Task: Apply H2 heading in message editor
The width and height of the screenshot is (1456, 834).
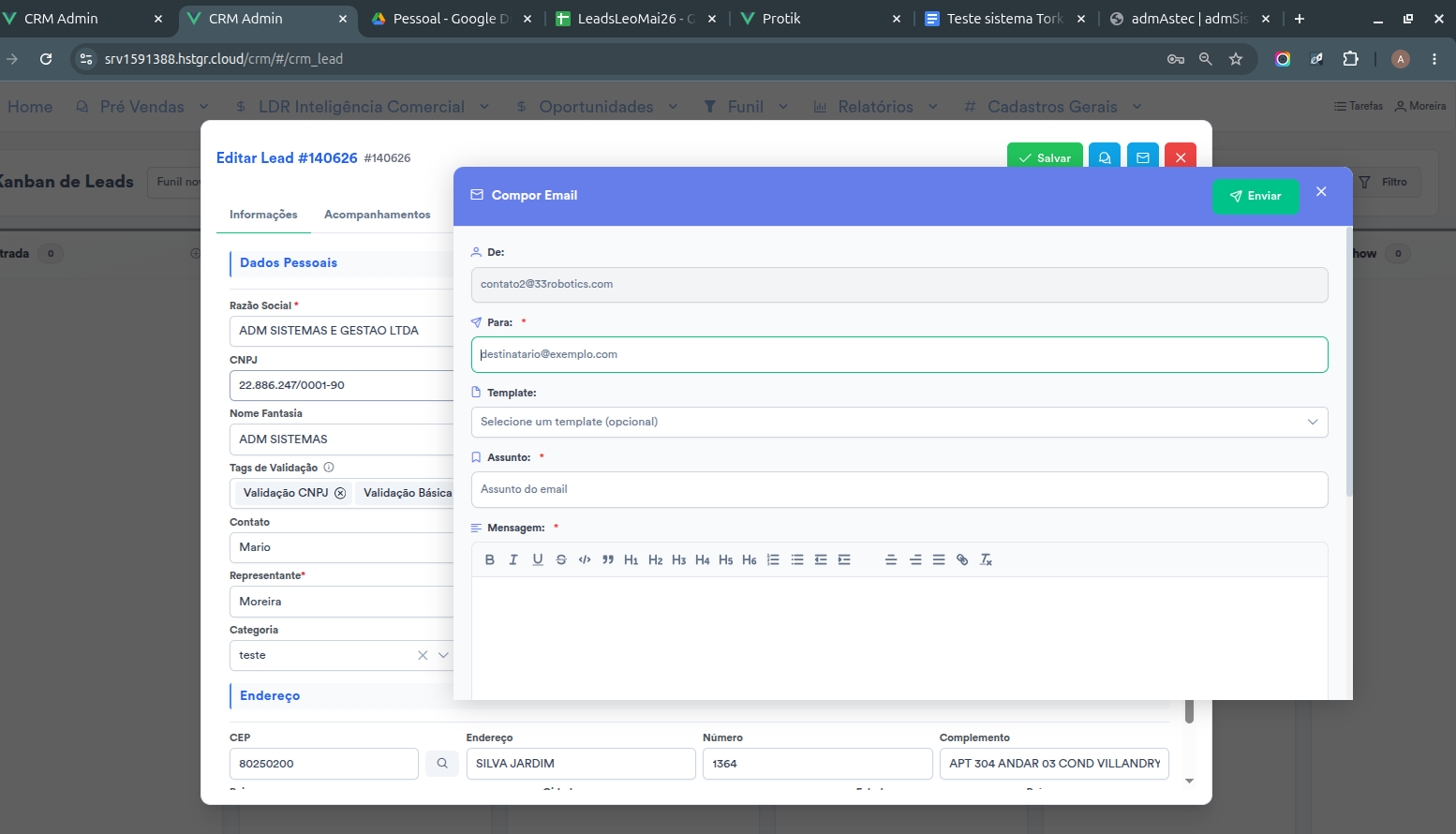Action: pos(655,559)
